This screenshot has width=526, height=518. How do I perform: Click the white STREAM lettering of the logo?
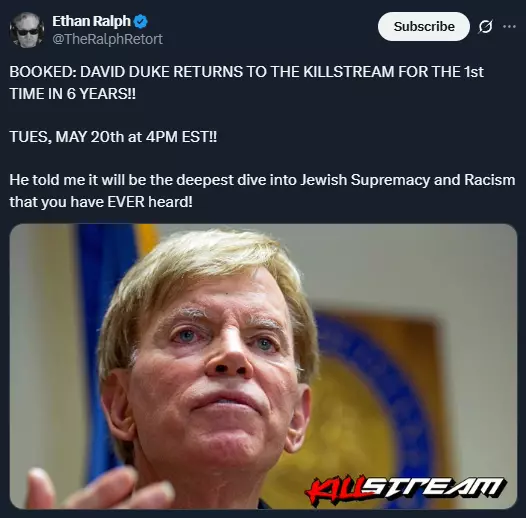(434, 488)
